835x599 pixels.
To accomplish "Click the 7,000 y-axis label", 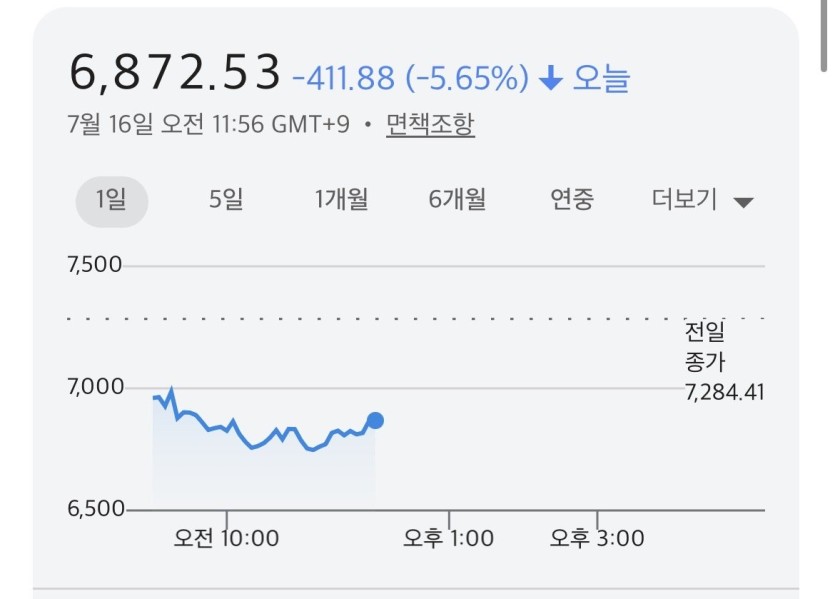I will [x=95, y=387].
